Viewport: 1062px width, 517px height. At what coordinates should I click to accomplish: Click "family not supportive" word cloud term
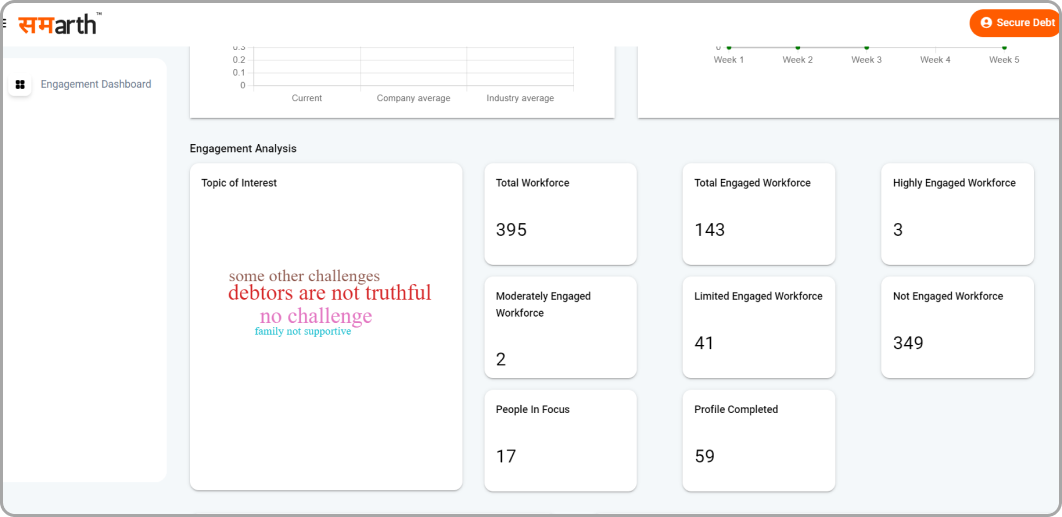click(x=302, y=332)
